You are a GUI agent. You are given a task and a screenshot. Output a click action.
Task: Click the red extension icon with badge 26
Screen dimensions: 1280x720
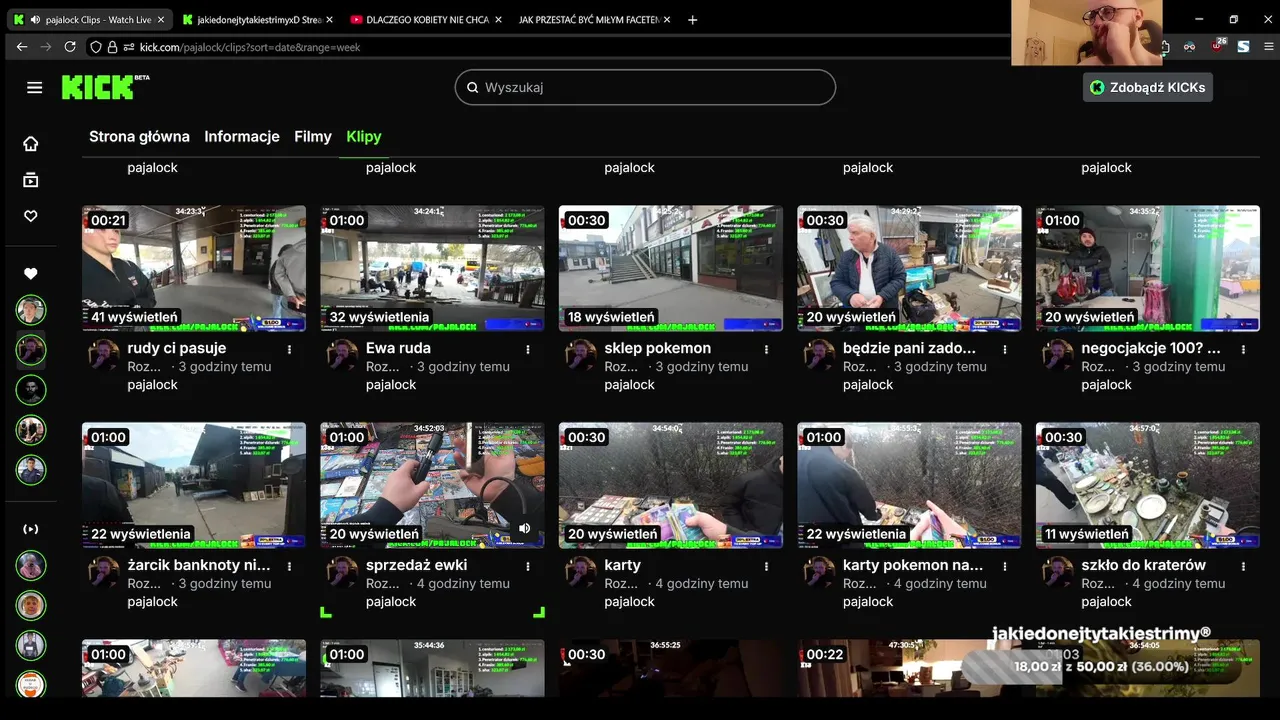click(1217, 46)
